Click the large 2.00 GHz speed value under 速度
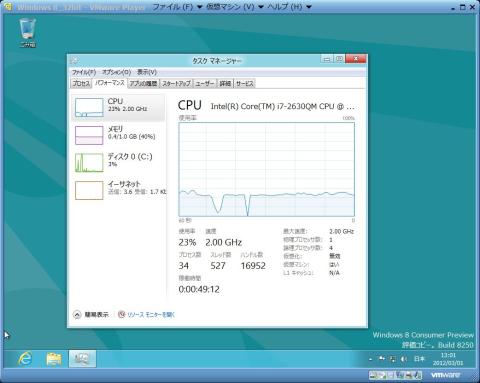The height and width of the screenshot is (383, 480). tap(224, 242)
